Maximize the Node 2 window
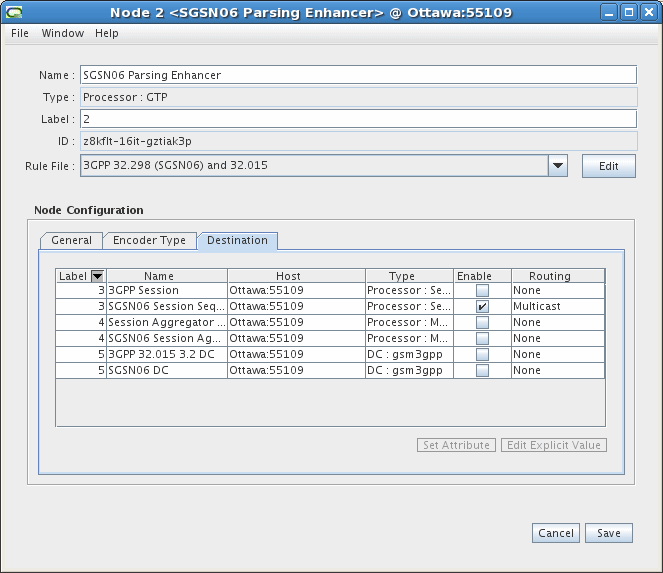The width and height of the screenshot is (663, 573). [x=629, y=13]
